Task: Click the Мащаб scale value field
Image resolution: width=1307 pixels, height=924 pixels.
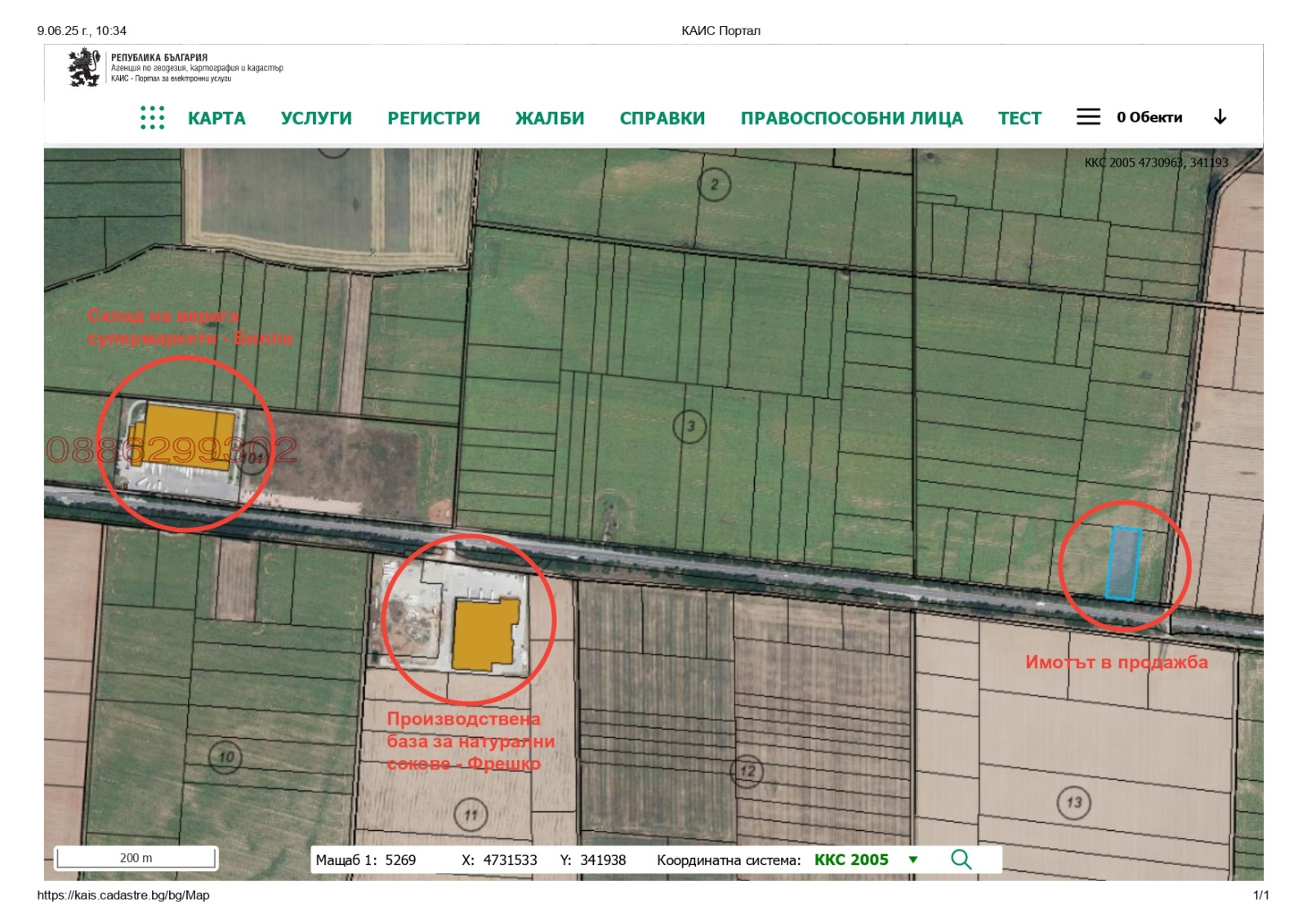Action: point(366,859)
